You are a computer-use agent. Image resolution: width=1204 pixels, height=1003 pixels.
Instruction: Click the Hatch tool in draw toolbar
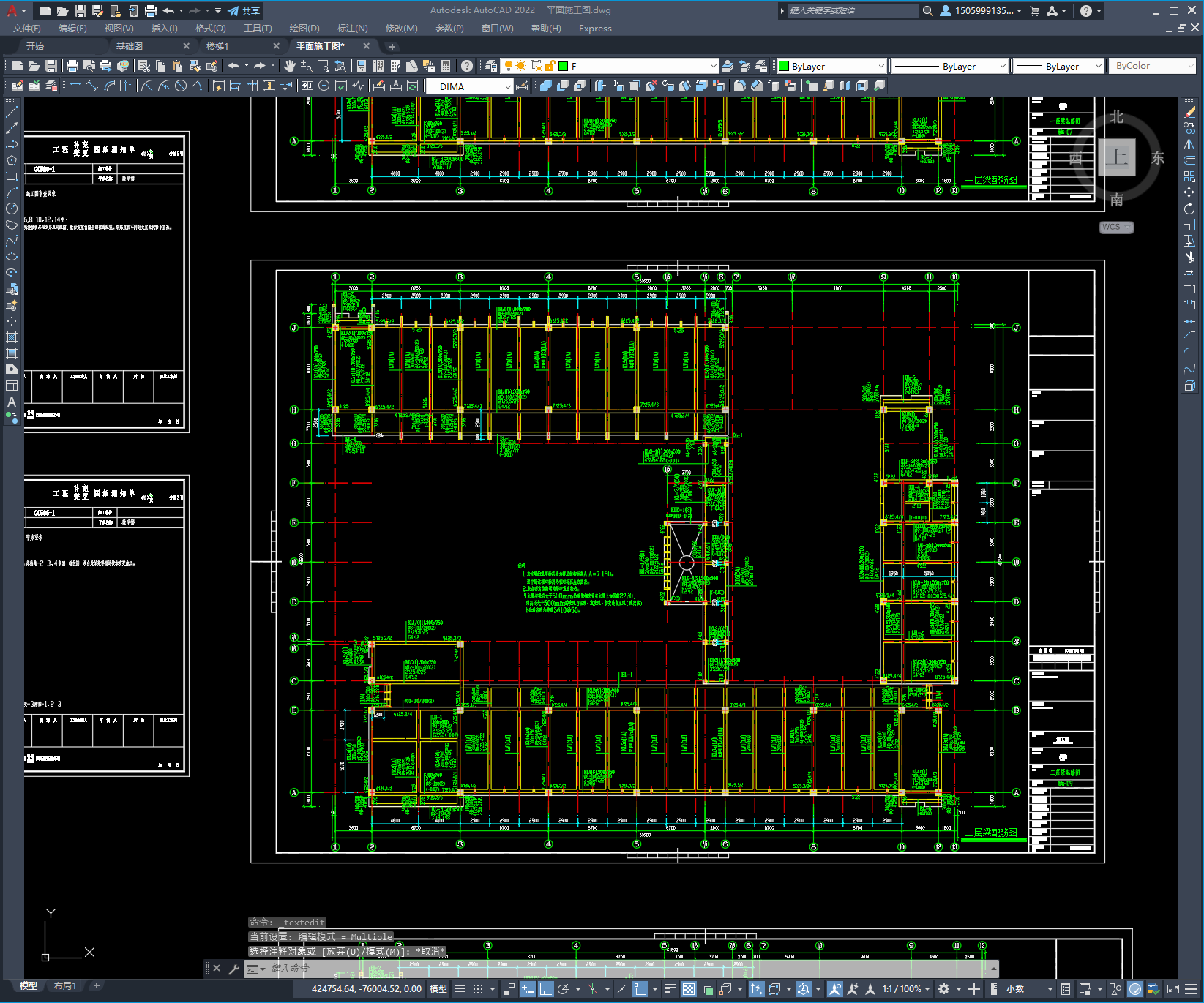[x=12, y=337]
